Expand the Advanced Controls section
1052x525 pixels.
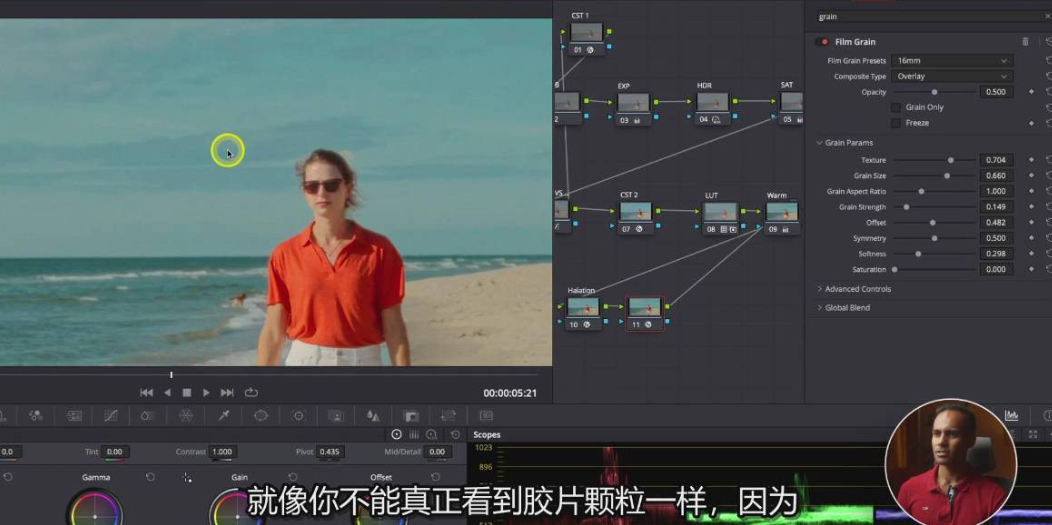point(856,289)
